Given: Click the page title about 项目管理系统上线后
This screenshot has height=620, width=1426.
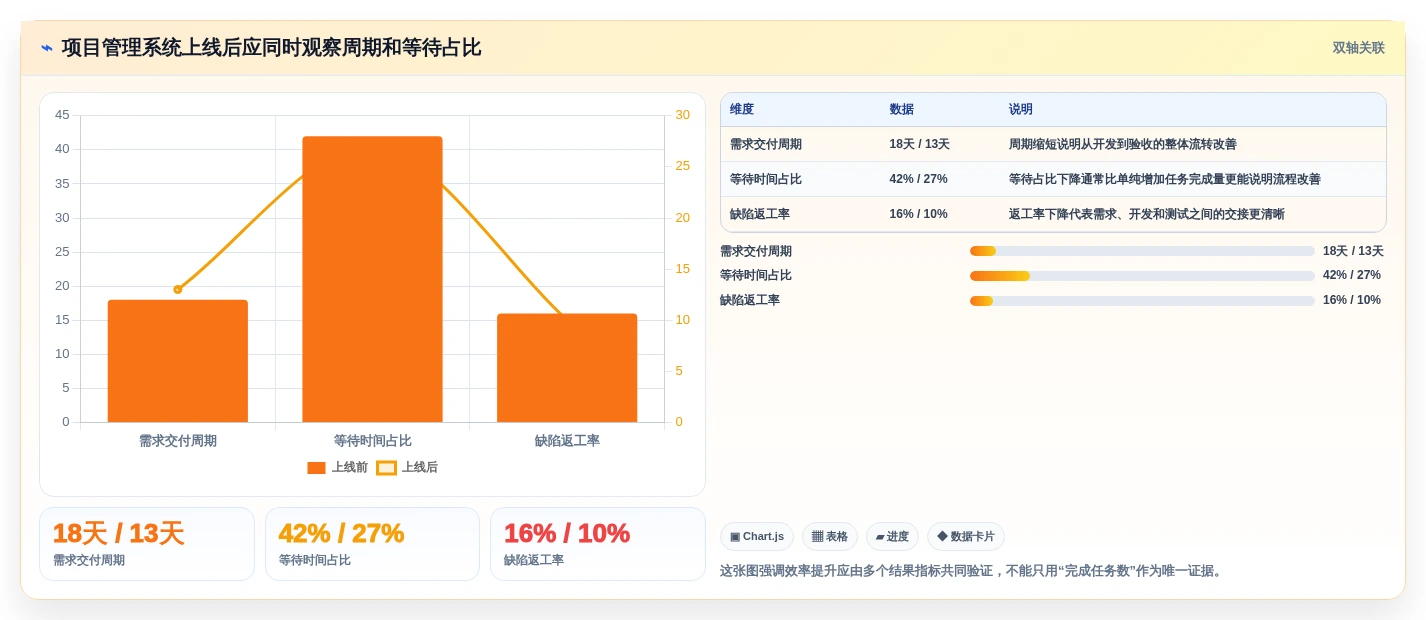Looking at the screenshot, I should click(271, 48).
